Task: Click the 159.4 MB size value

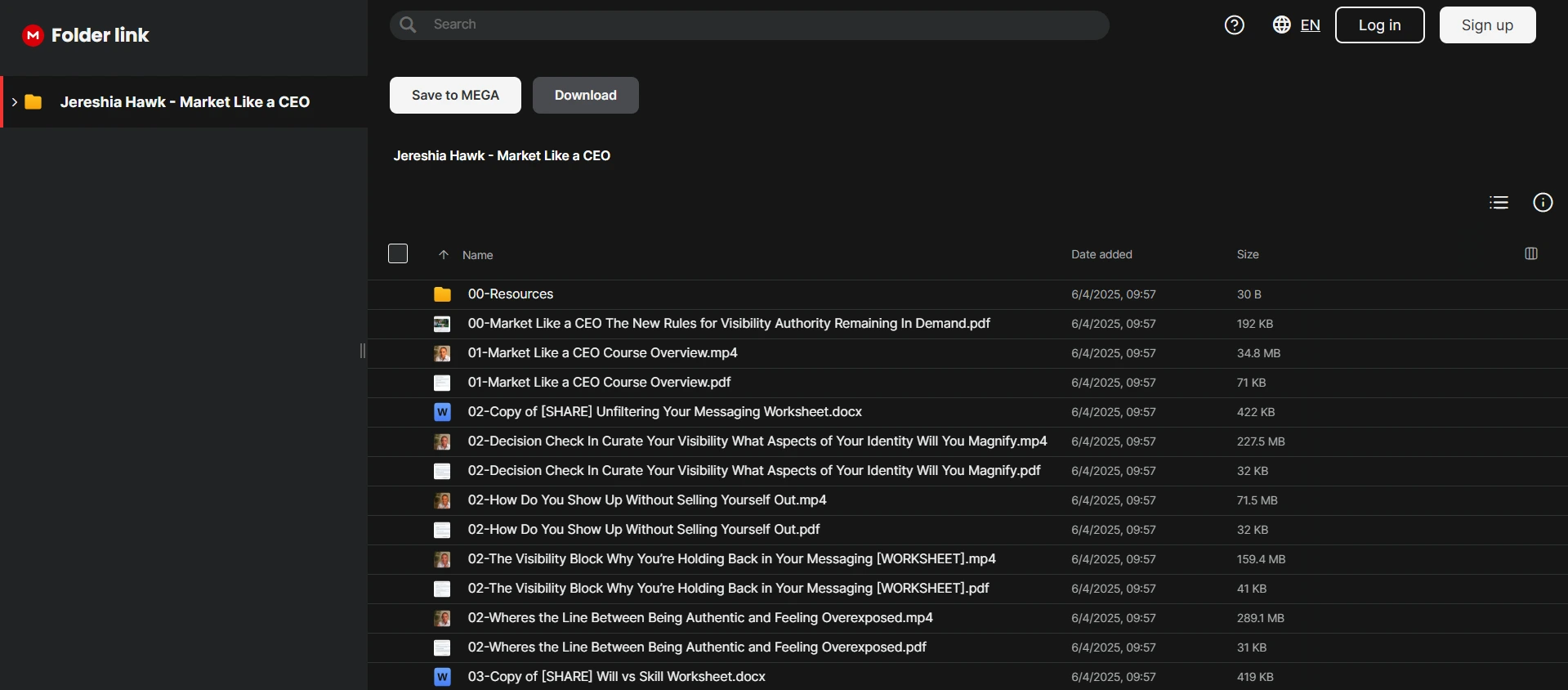Action: click(1262, 559)
